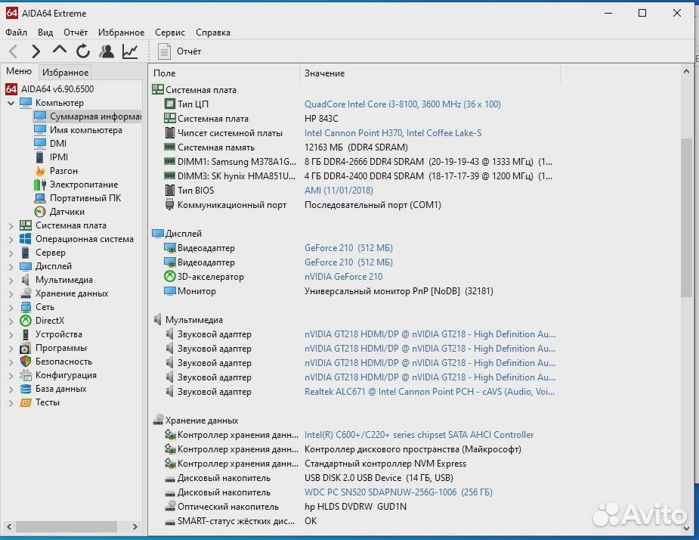Open the Отчёт menu in the menu bar
Image resolution: width=699 pixels, height=540 pixels.
click(75, 33)
